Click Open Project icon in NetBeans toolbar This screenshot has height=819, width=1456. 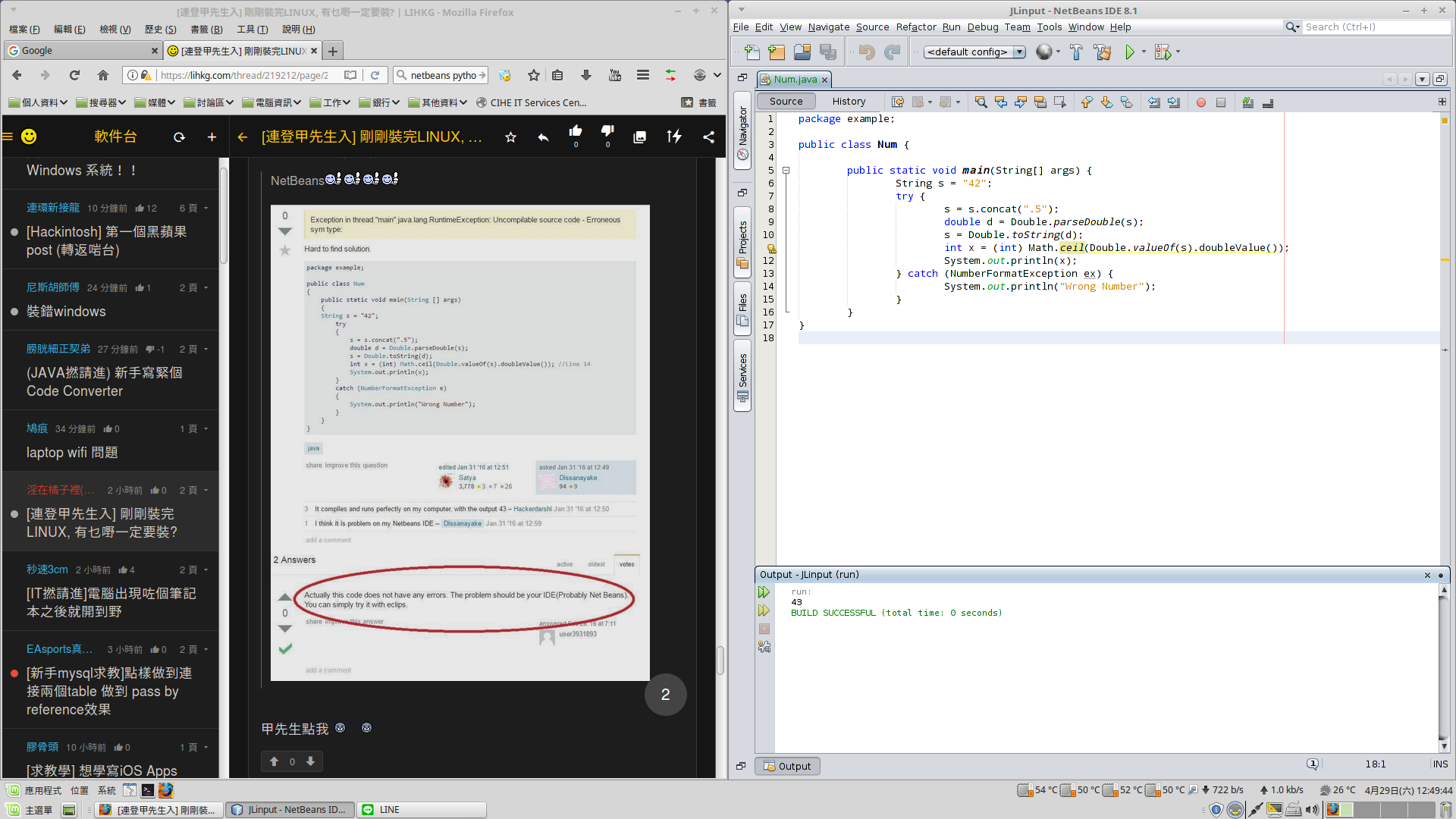coord(802,52)
